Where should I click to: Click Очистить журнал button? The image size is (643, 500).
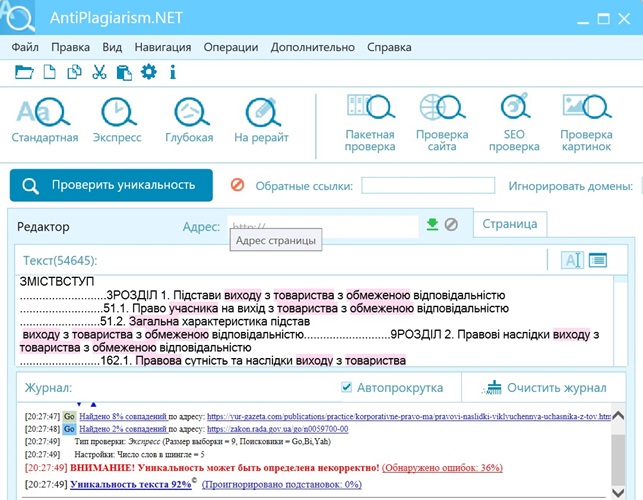pos(545,388)
